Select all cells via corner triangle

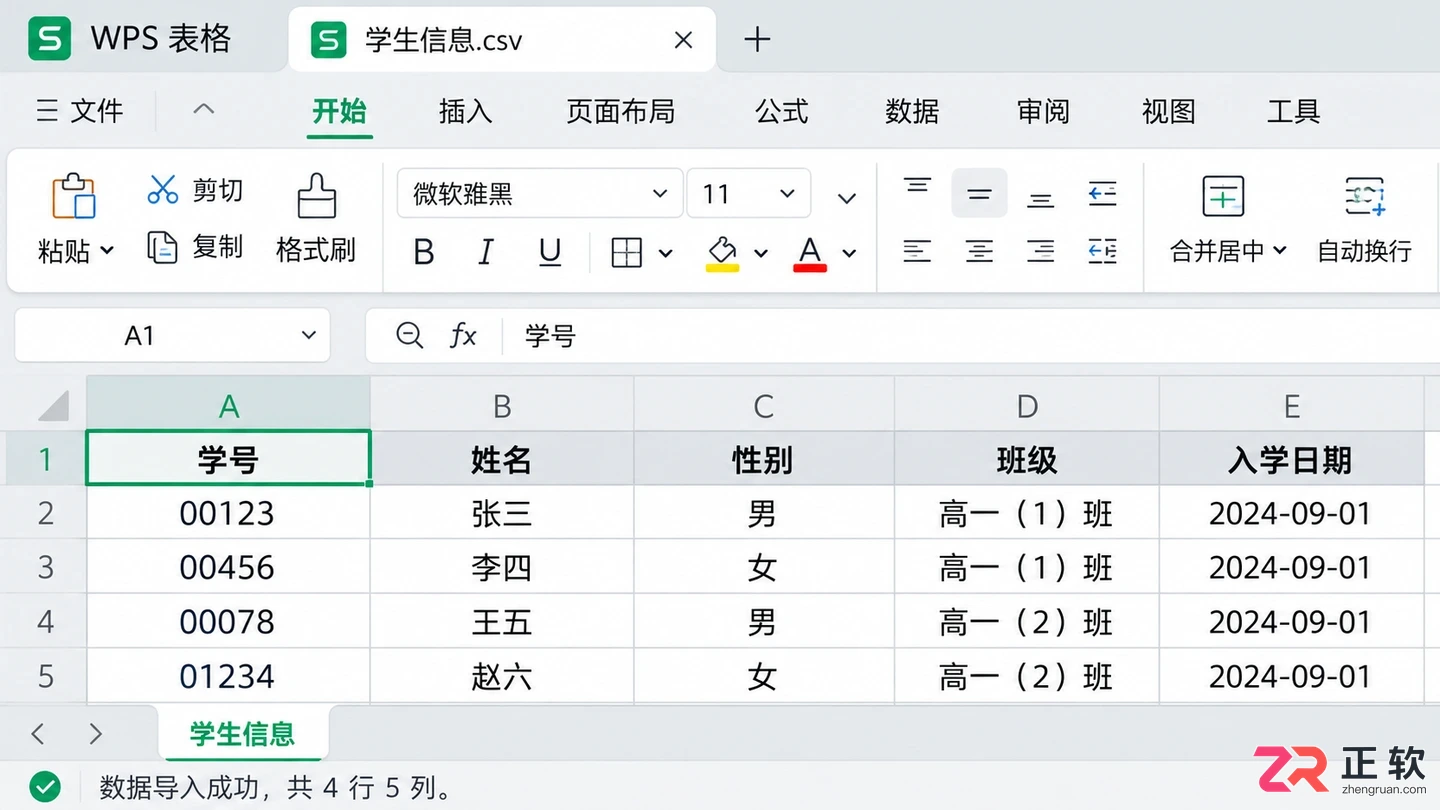[x=53, y=405]
